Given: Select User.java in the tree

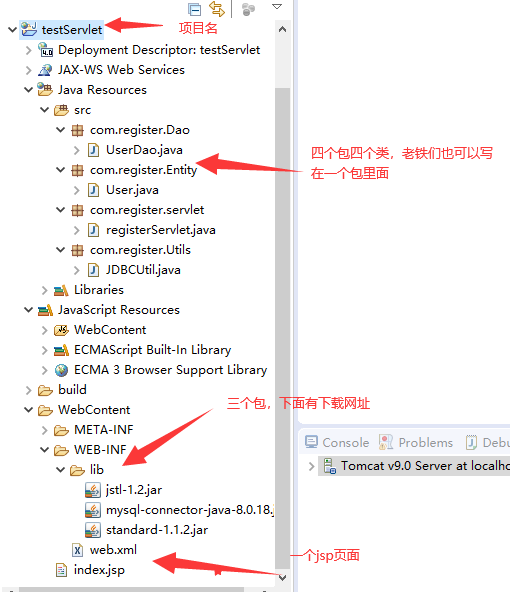Looking at the screenshot, I should [x=132, y=190].
